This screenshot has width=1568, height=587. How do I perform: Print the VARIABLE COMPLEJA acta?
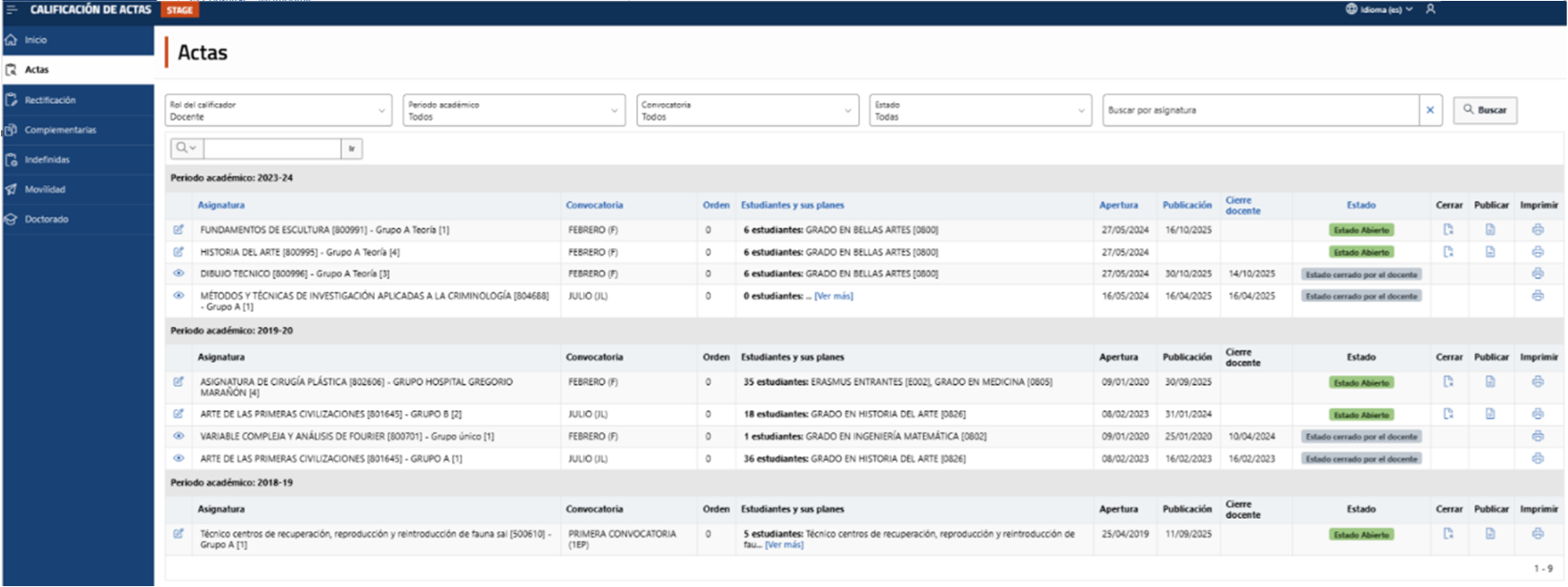click(1538, 436)
